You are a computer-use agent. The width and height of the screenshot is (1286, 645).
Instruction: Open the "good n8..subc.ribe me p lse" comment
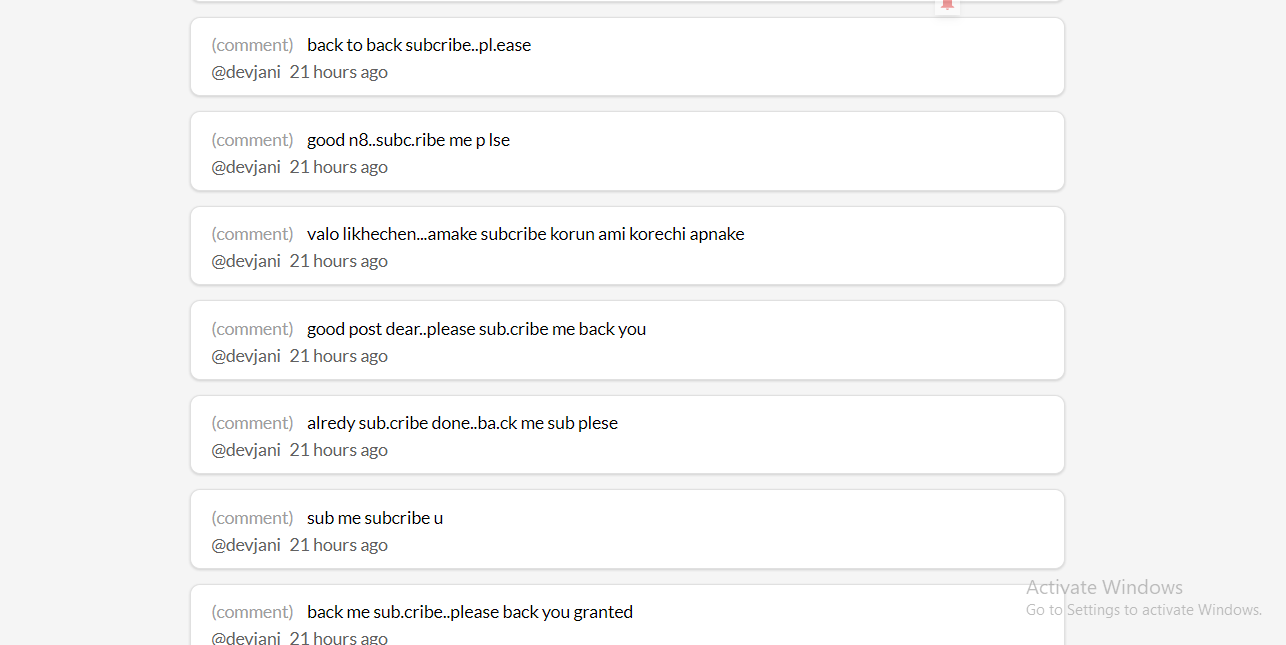[408, 140]
